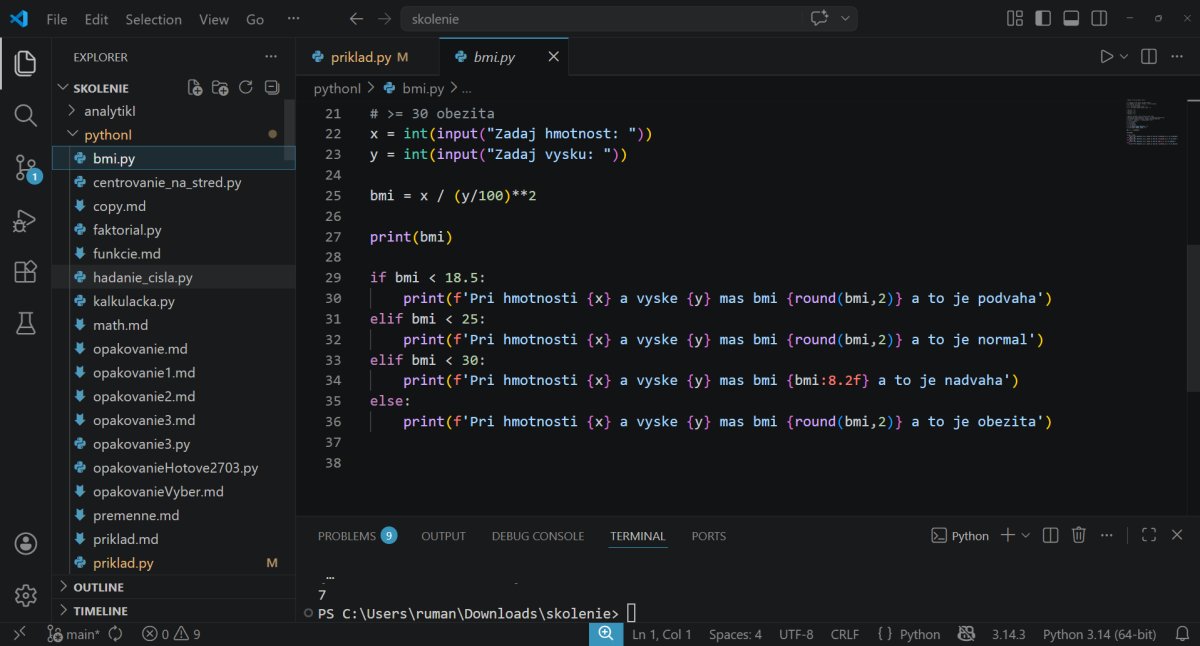The width and height of the screenshot is (1200, 646).
Task: Maximize the terminal panel size
Action: [x=1149, y=536]
